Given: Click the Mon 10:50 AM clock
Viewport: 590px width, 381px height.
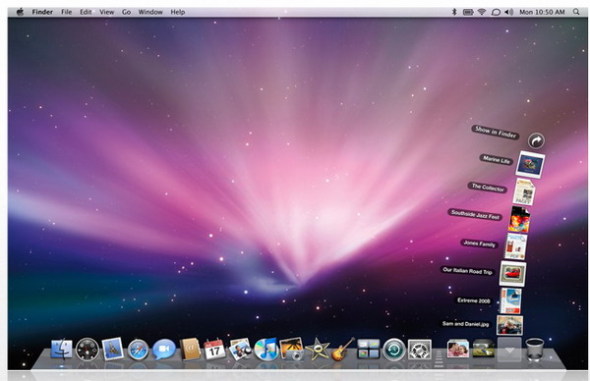Looking at the screenshot, I should (x=542, y=12).
